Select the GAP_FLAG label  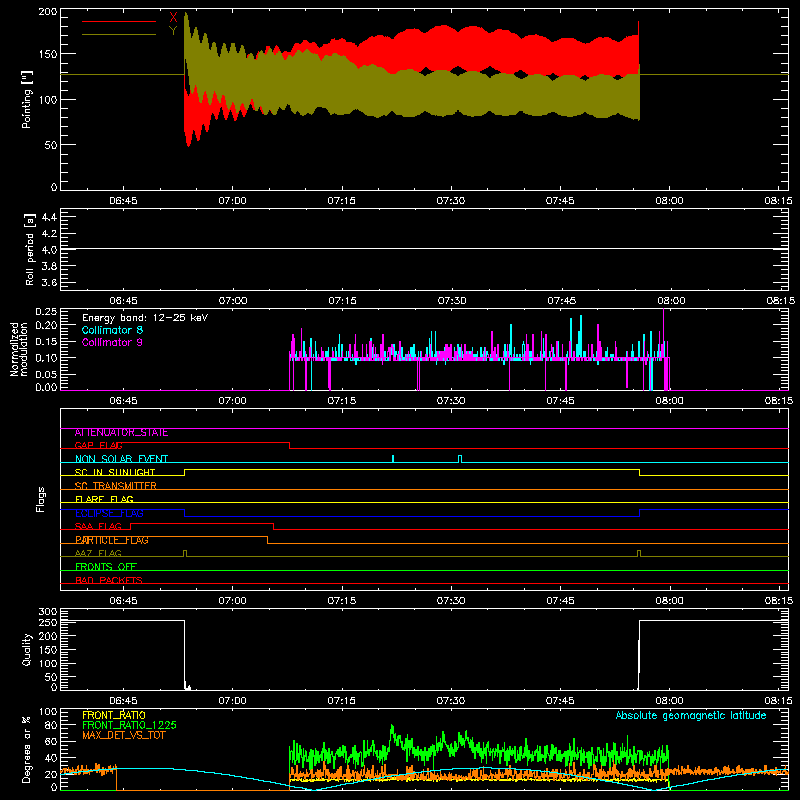pos(98,445)
